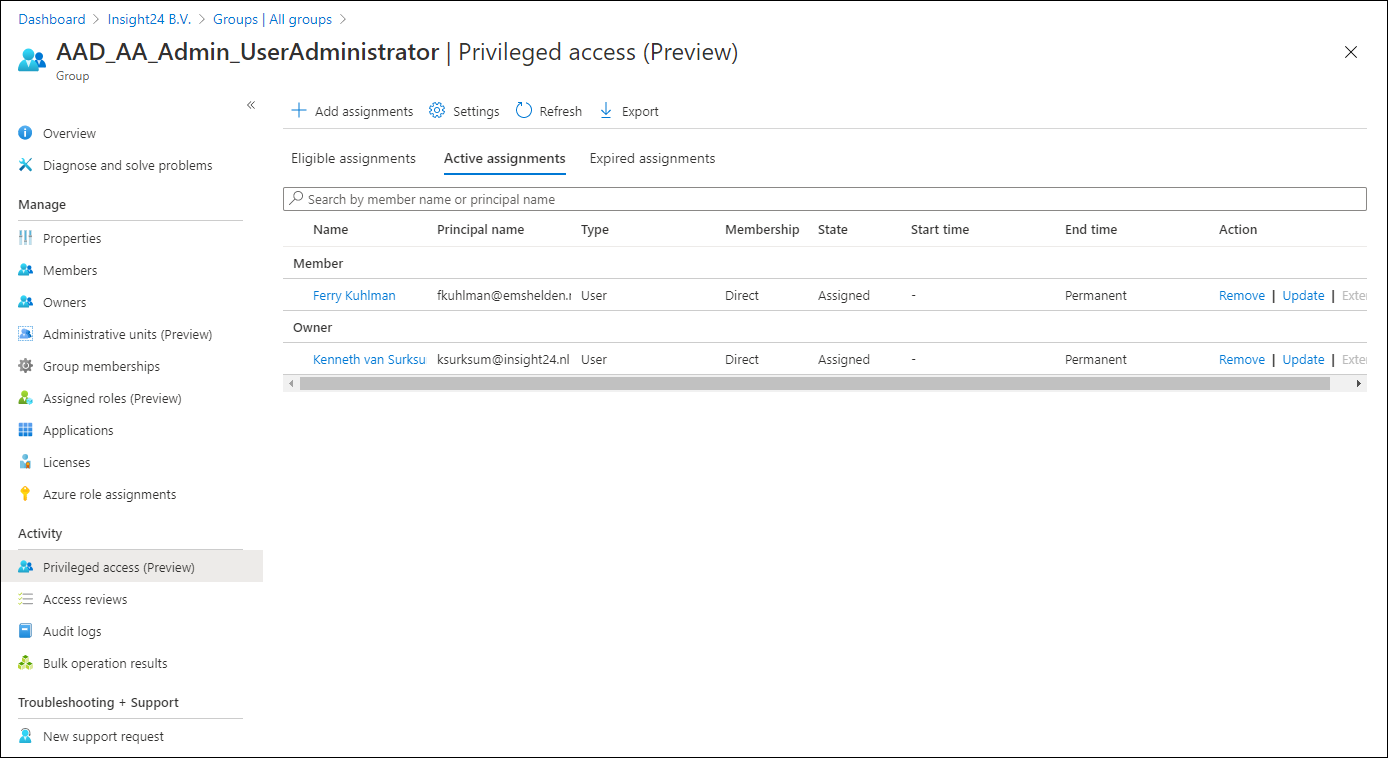This screenshot has height=758, width=1388.
Task: Click ksurksum@insight24.nl principal name
Action: 503,359
